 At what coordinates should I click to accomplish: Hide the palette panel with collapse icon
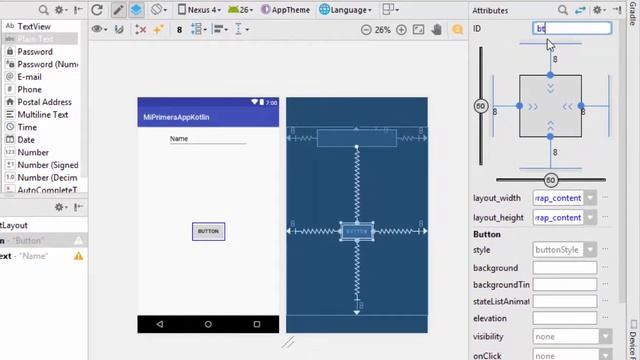pos(78,10)
